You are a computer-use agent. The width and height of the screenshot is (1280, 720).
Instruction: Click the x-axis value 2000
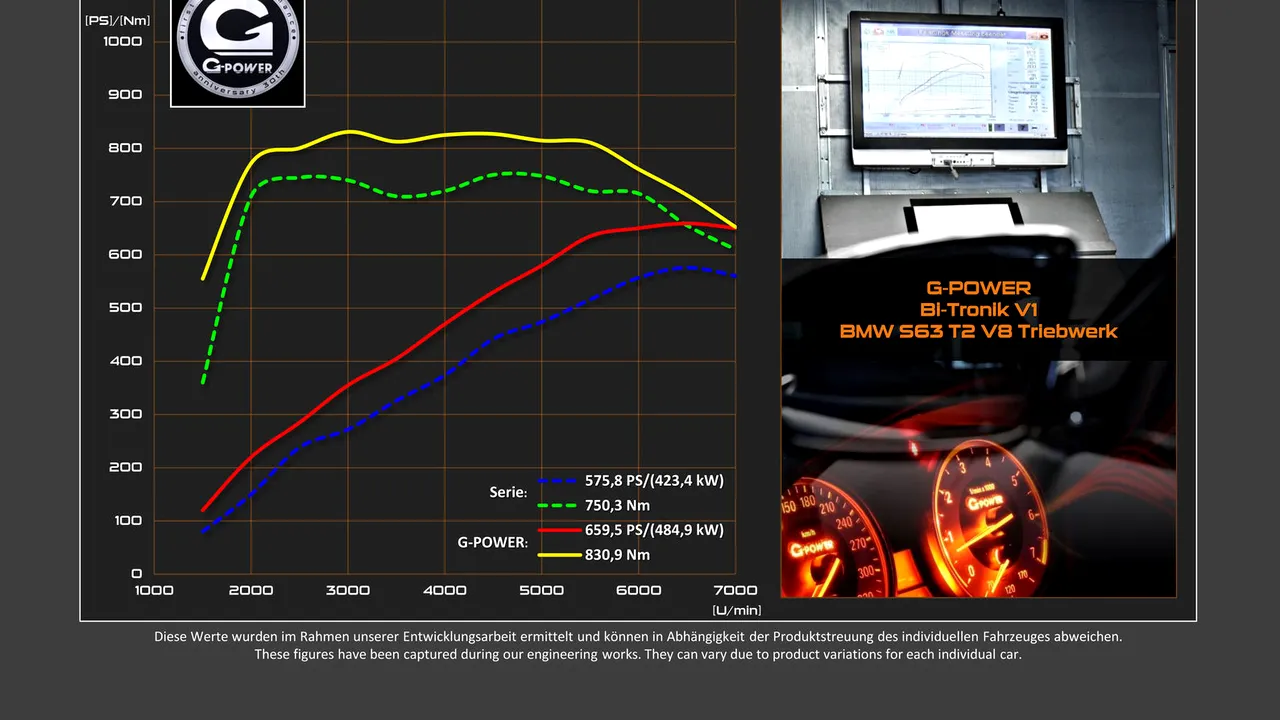click(251, 590)
